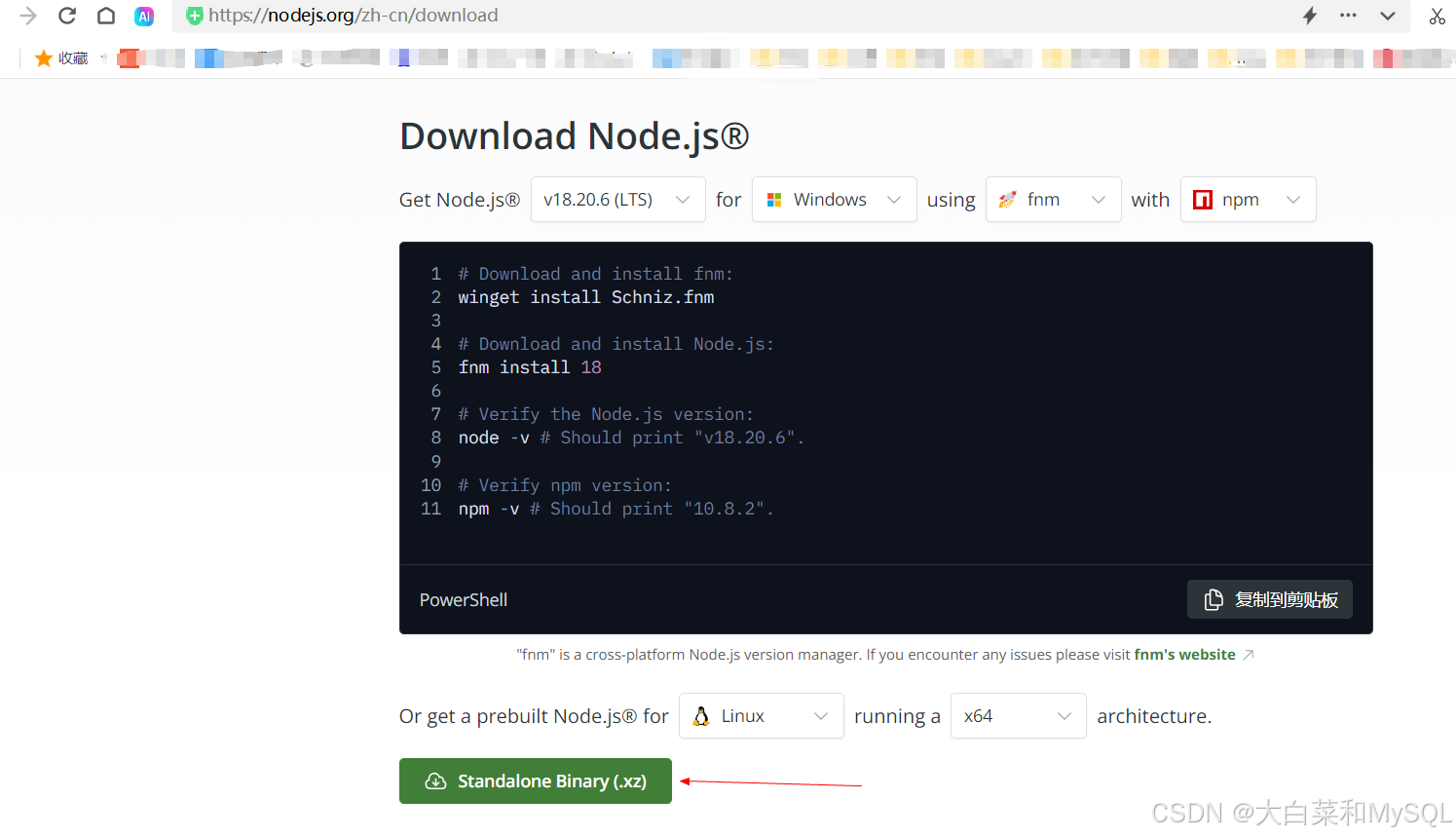1456x838 pixels.
Task: Click 复制到剪贴板 copy to clipboard button
Action: 1269,599
